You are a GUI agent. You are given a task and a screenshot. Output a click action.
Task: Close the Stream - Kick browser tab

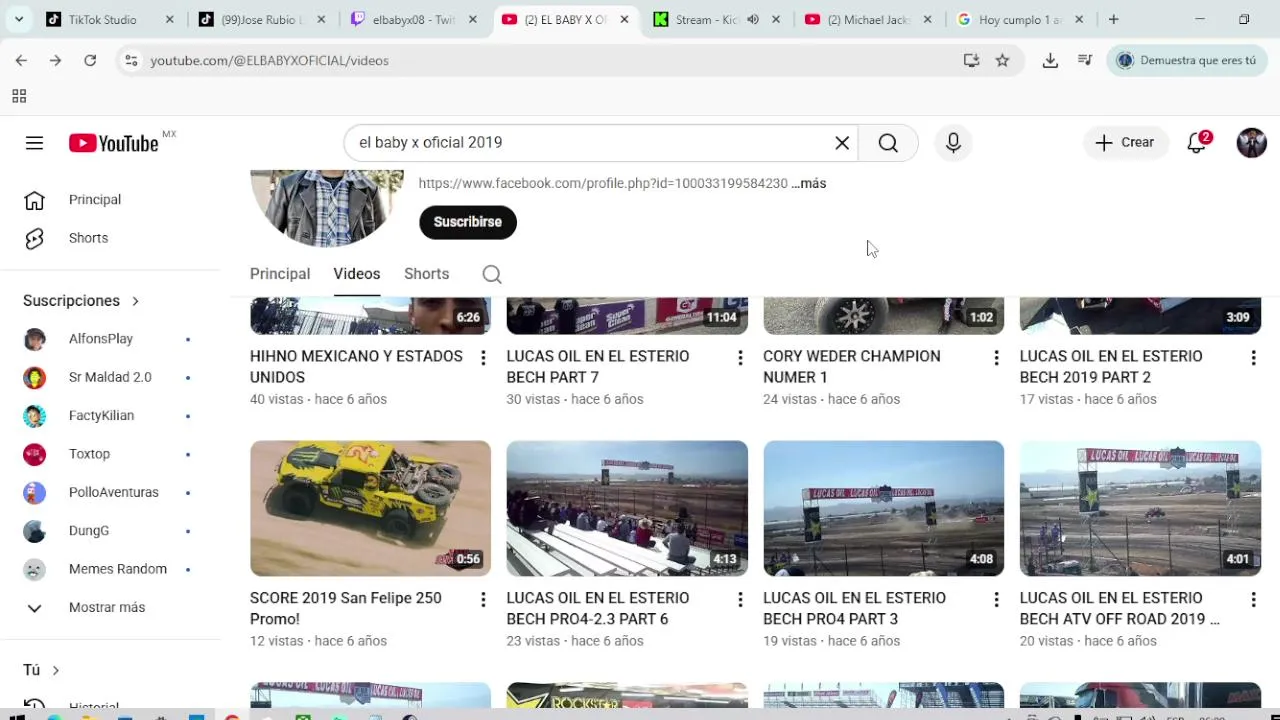coord(776,19)
